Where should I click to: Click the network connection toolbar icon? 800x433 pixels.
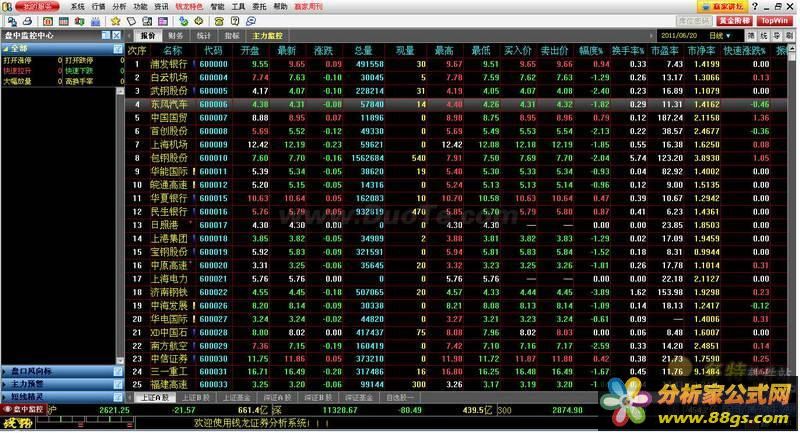click(12, 21)
